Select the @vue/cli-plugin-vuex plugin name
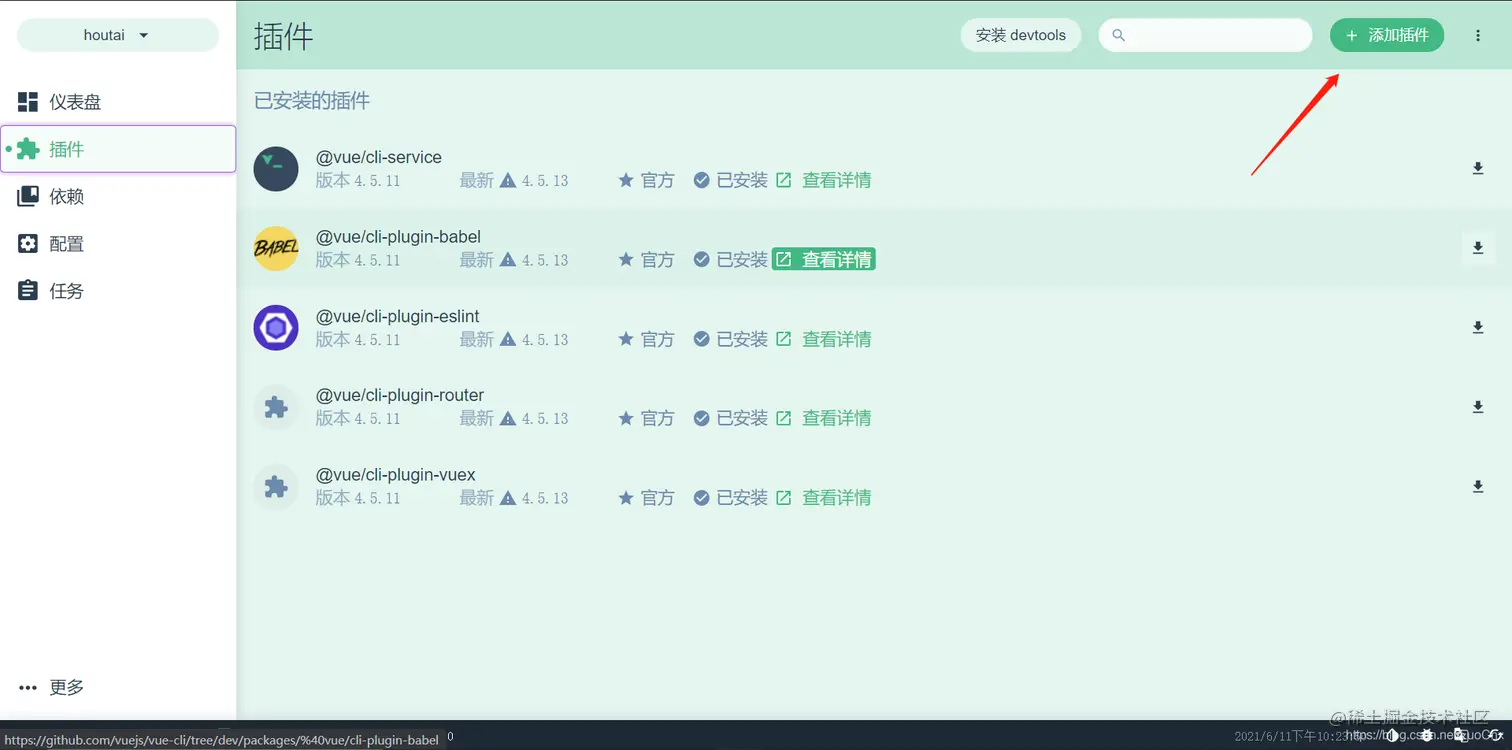1512x750 pixels. [396, 474]
